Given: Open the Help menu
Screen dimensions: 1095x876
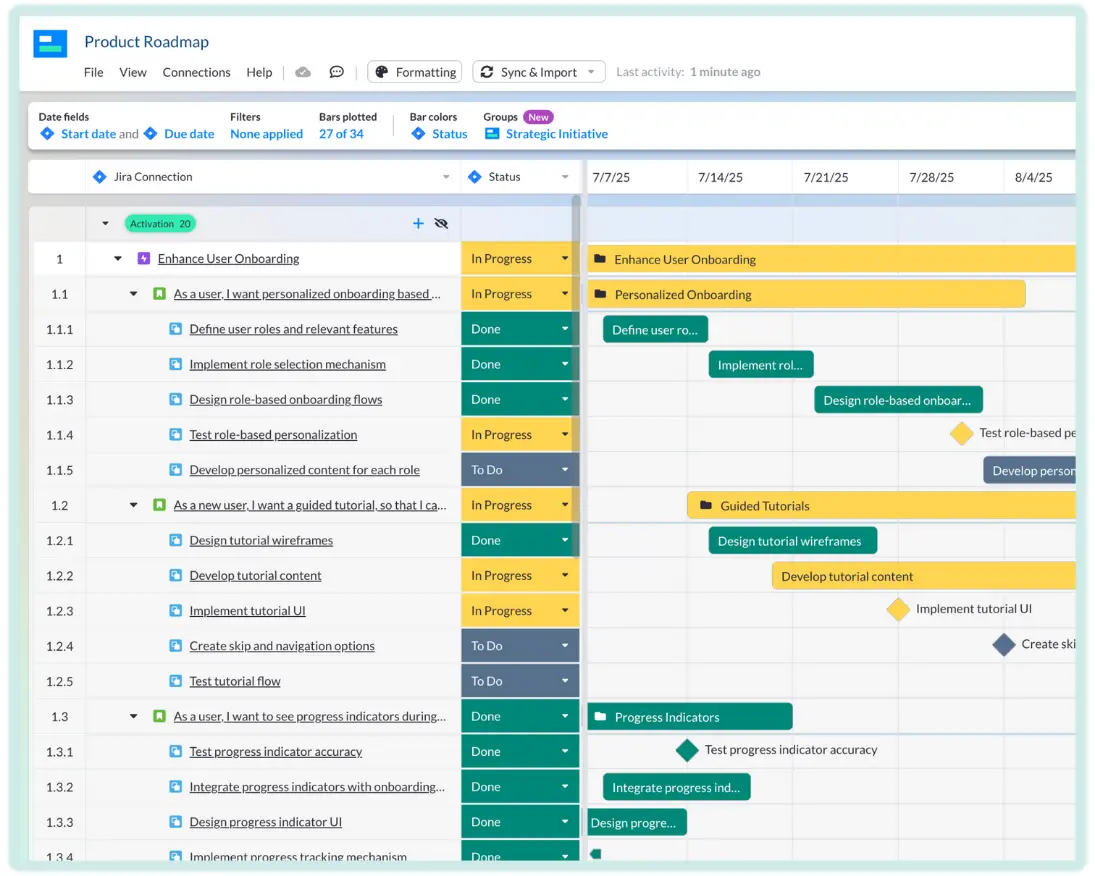Looking at the screenshot, I should coord(259,72).
